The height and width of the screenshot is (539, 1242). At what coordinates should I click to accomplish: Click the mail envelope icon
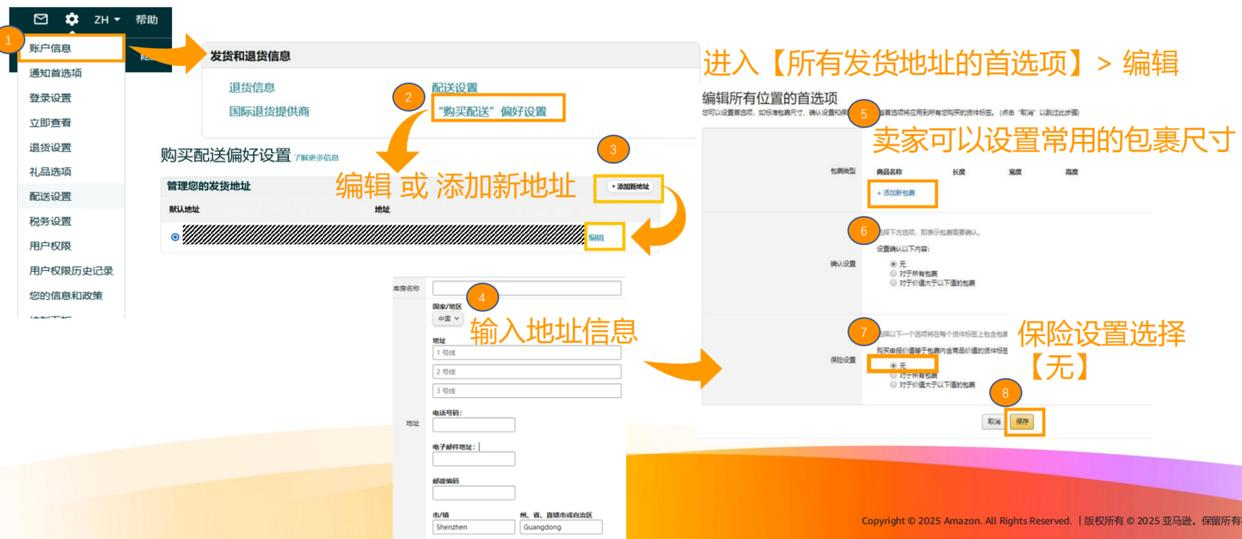(41, 19)
